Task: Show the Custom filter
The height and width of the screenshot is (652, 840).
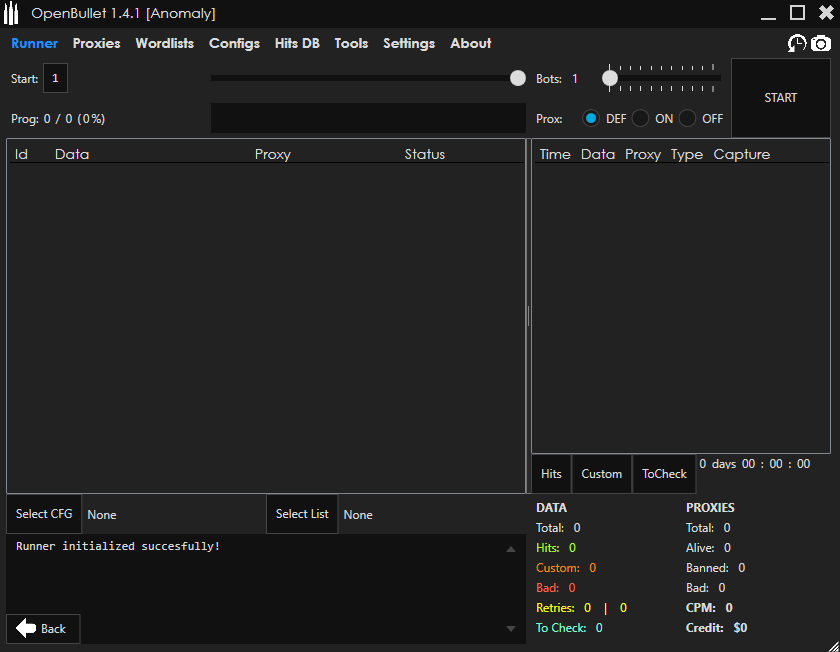Action: click(602, 474)
